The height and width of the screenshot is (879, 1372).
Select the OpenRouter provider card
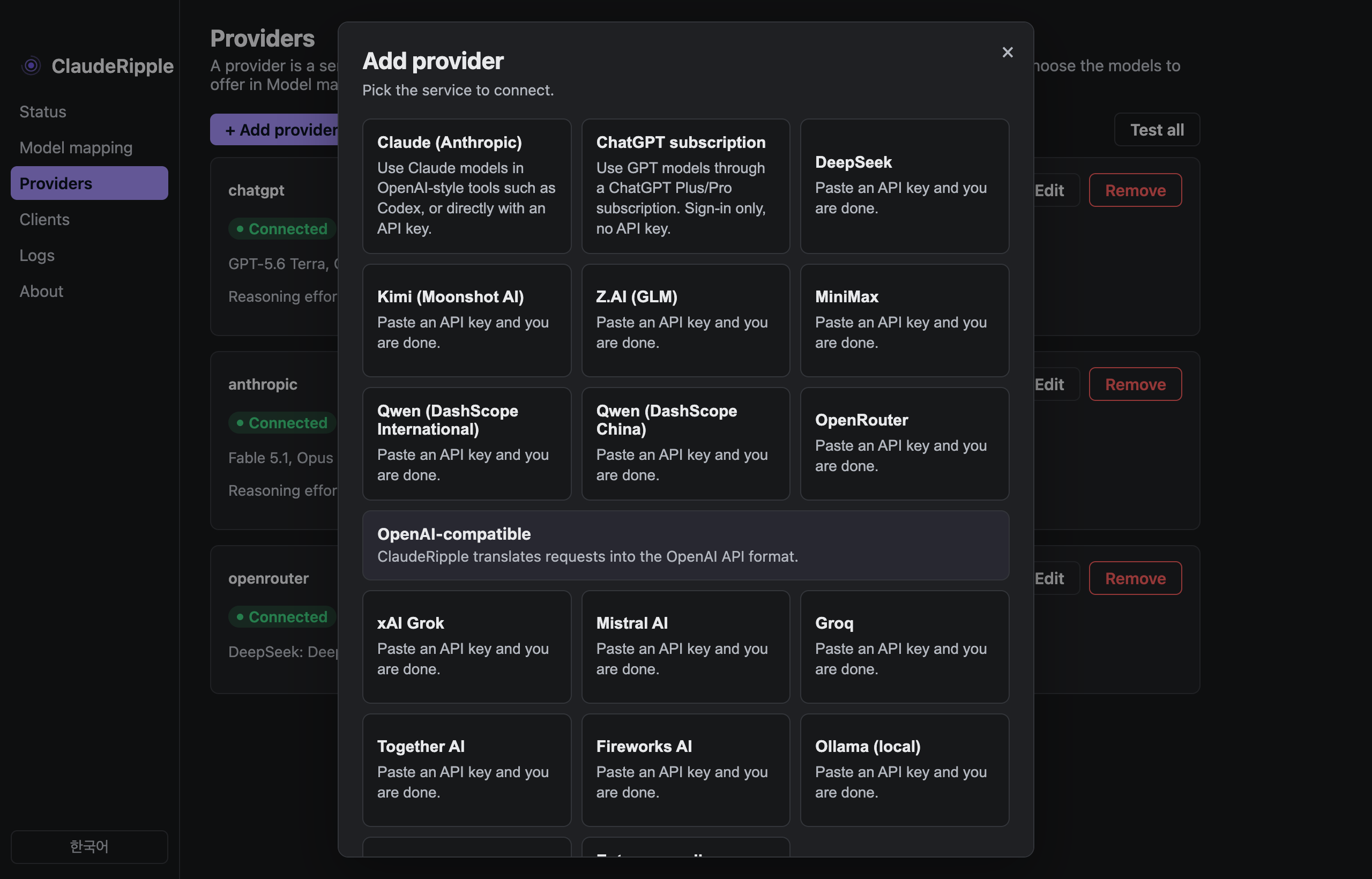[x=905, y=443]
